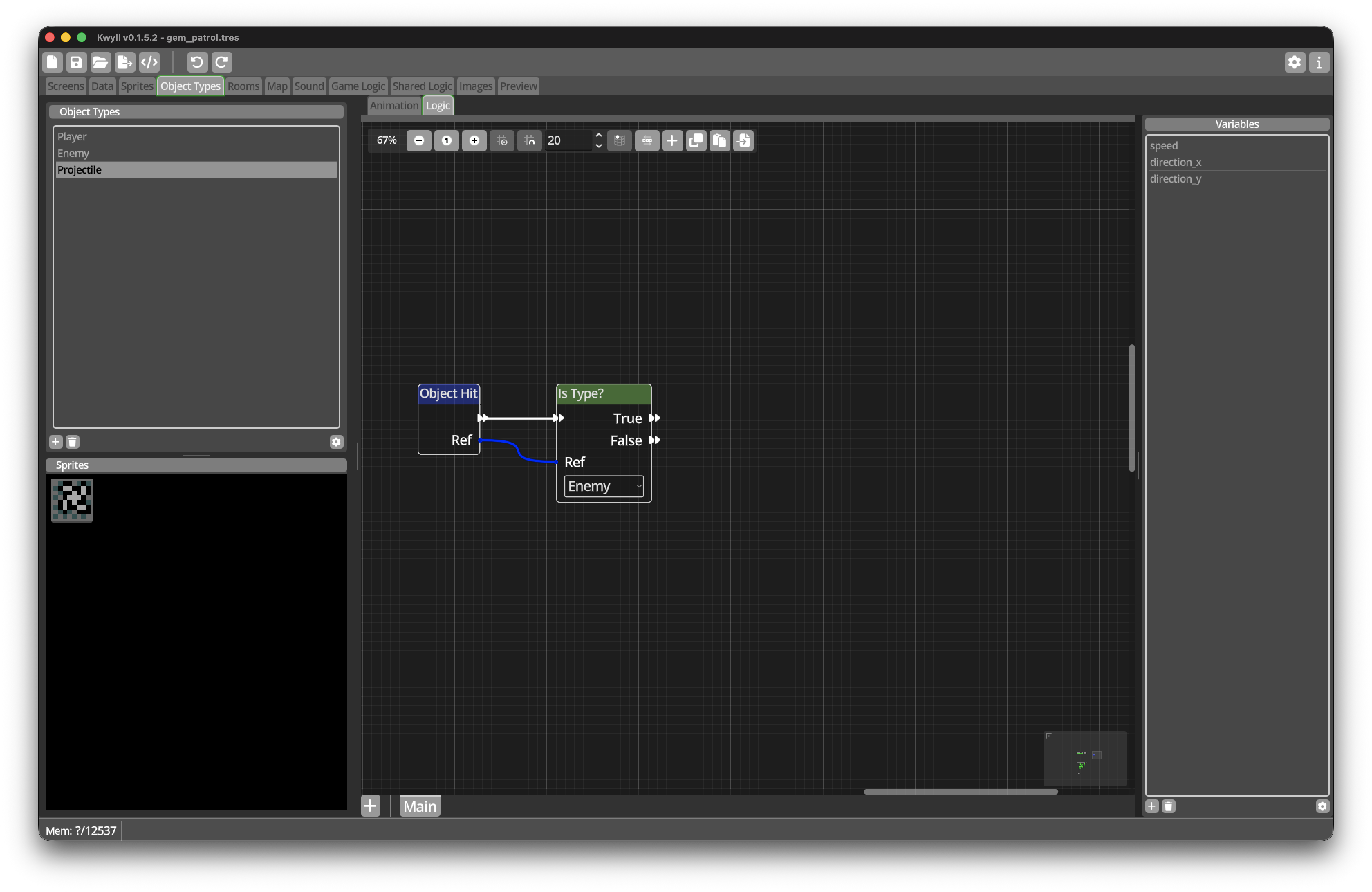Add a new logic page tab

point(371,807)
